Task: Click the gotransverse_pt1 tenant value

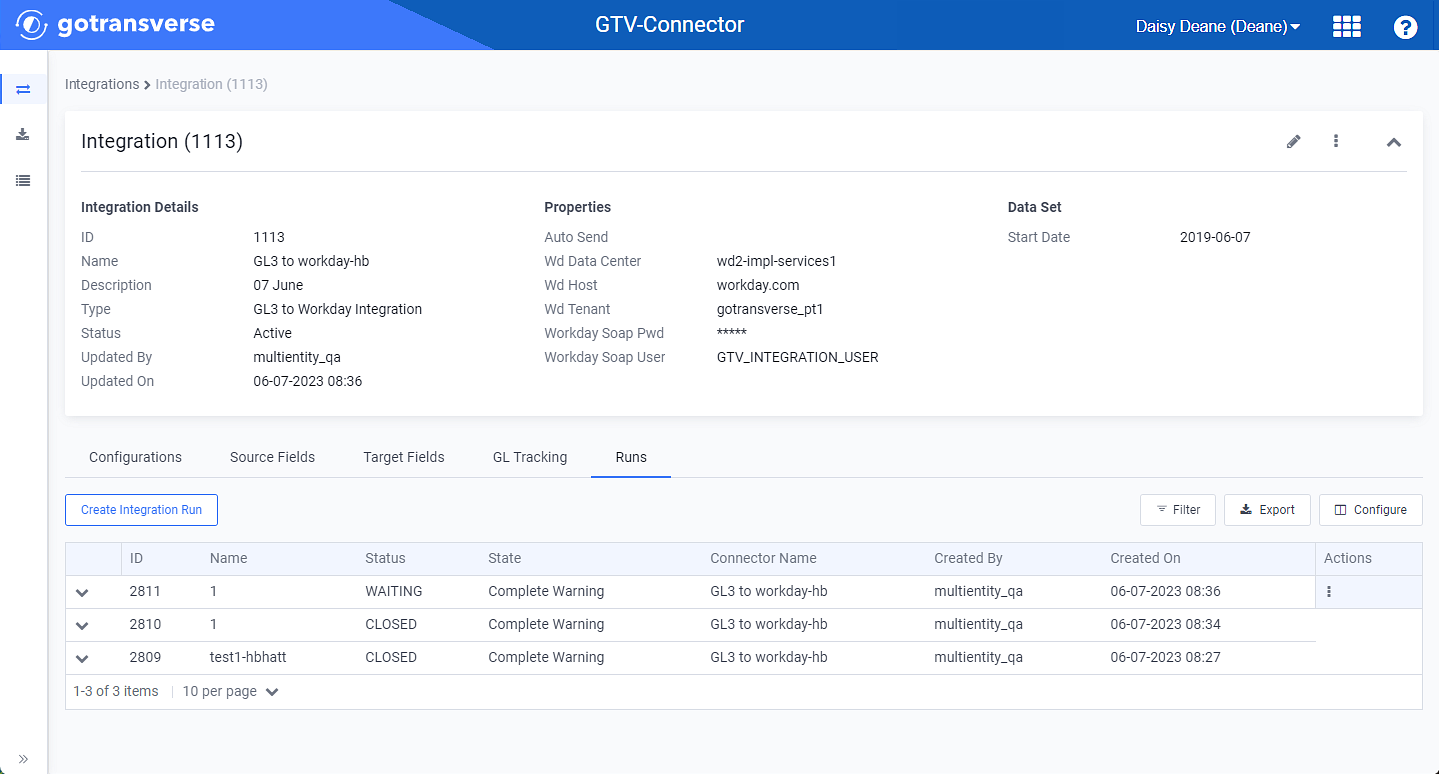Action: coord(770,309)
